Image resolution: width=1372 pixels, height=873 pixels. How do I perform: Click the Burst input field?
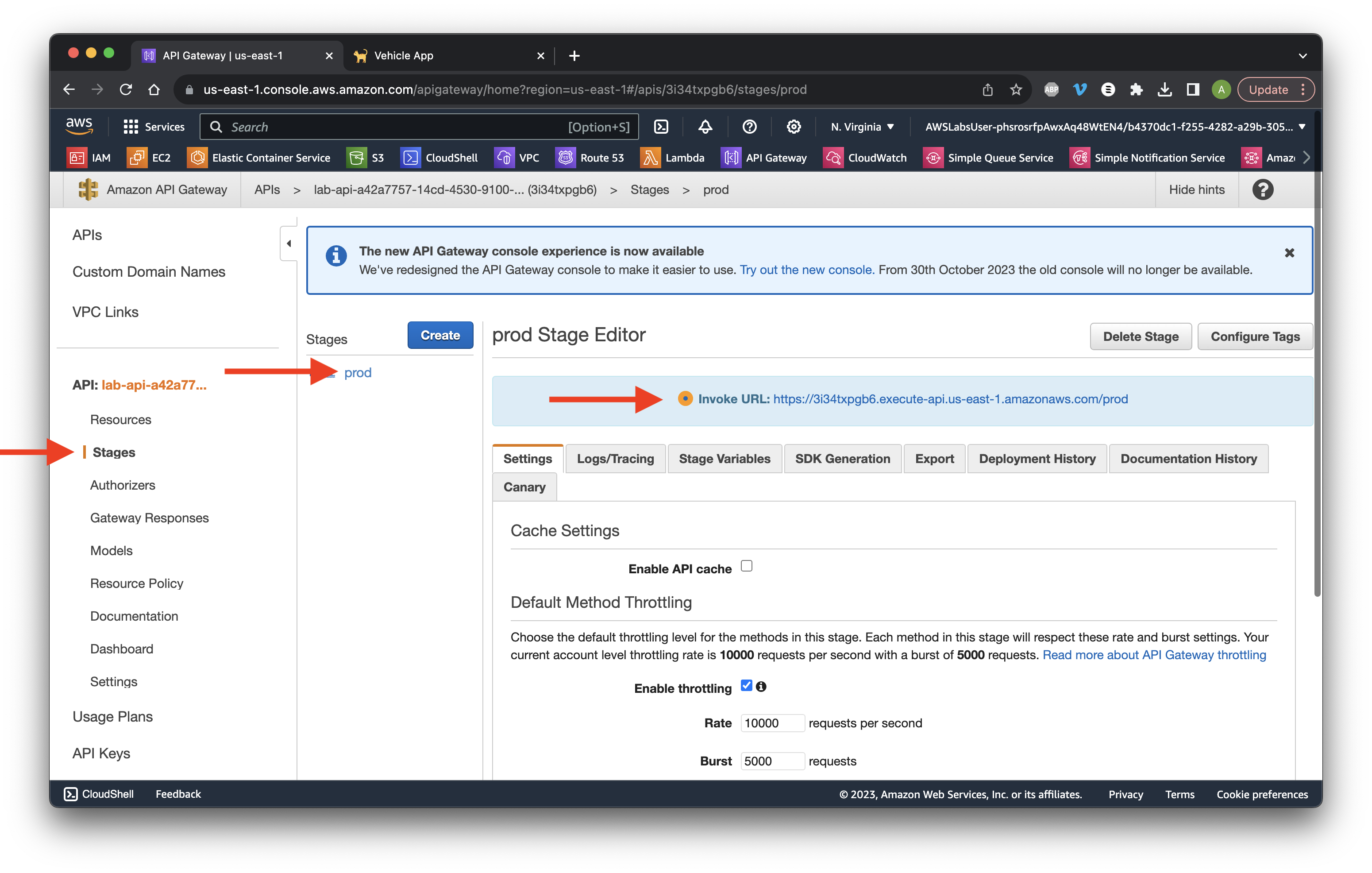click(772, 761)
